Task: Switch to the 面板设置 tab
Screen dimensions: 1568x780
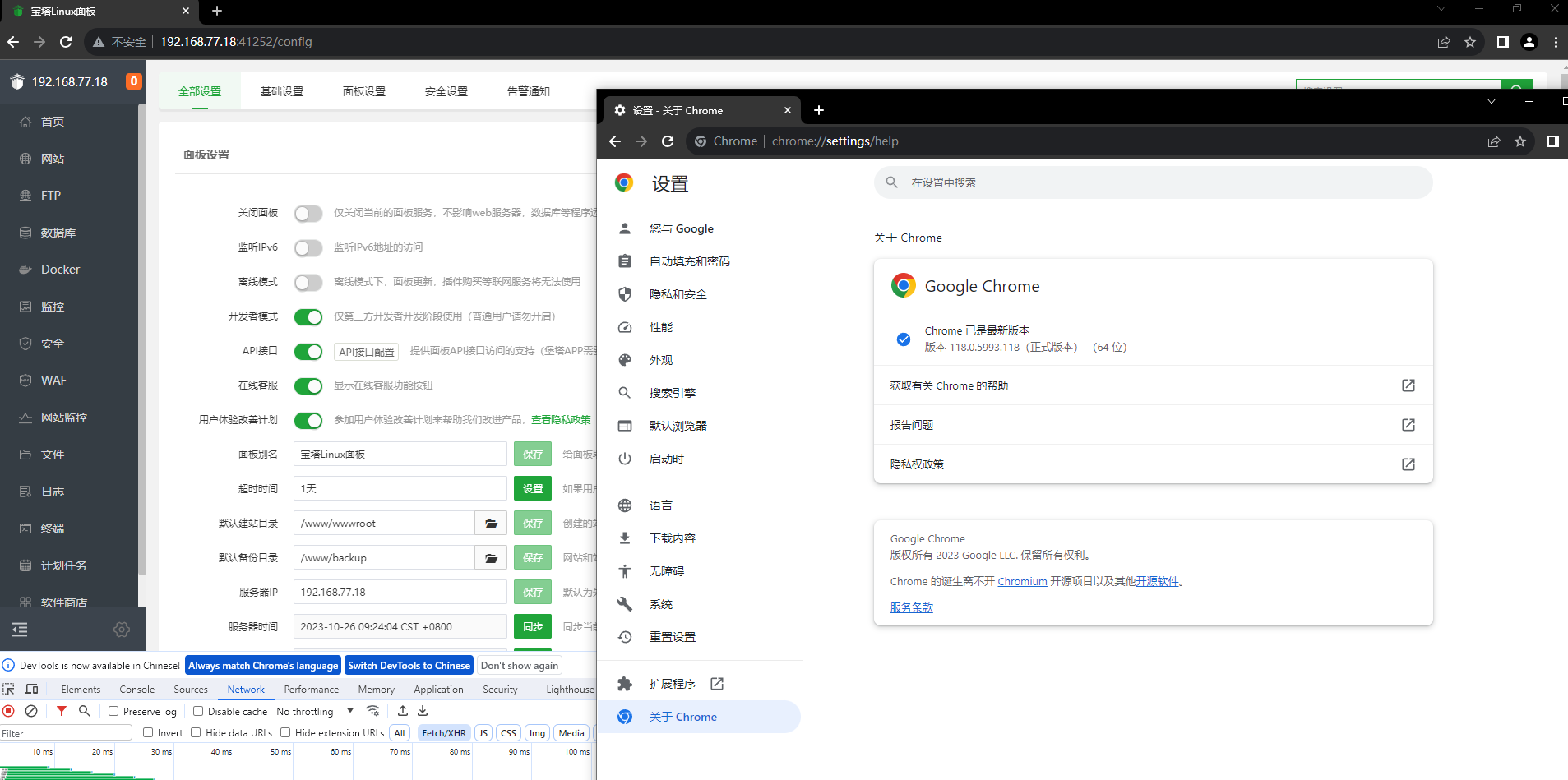Action: (x=364, y=91)
